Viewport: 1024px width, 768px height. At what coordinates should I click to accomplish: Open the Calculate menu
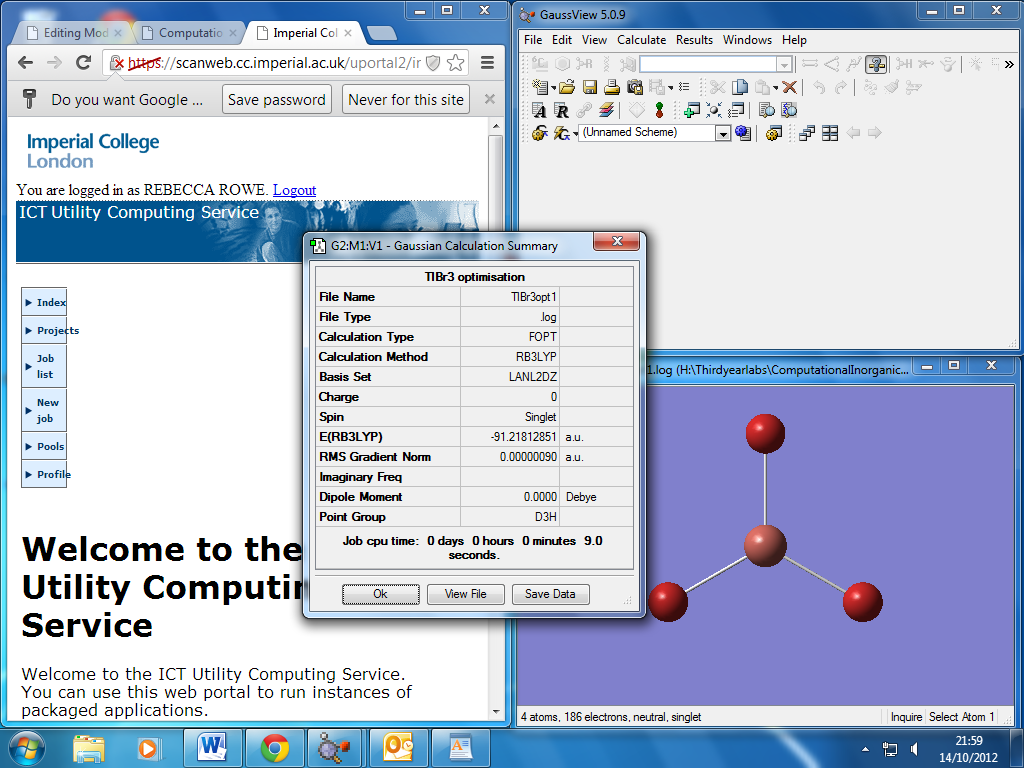coord(641,40)
